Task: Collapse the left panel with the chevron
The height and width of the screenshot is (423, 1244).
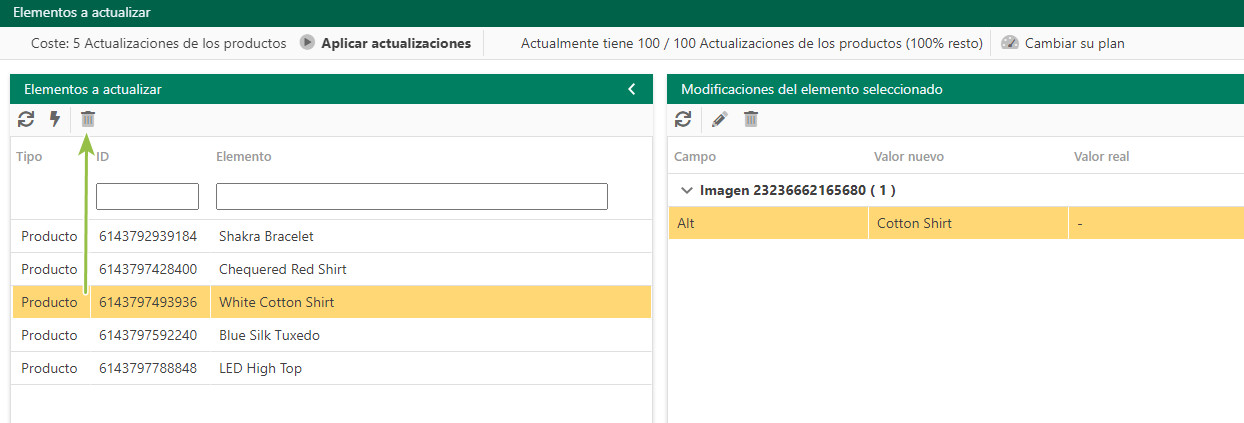Action: pyautogui.click(x=632, y=89)
